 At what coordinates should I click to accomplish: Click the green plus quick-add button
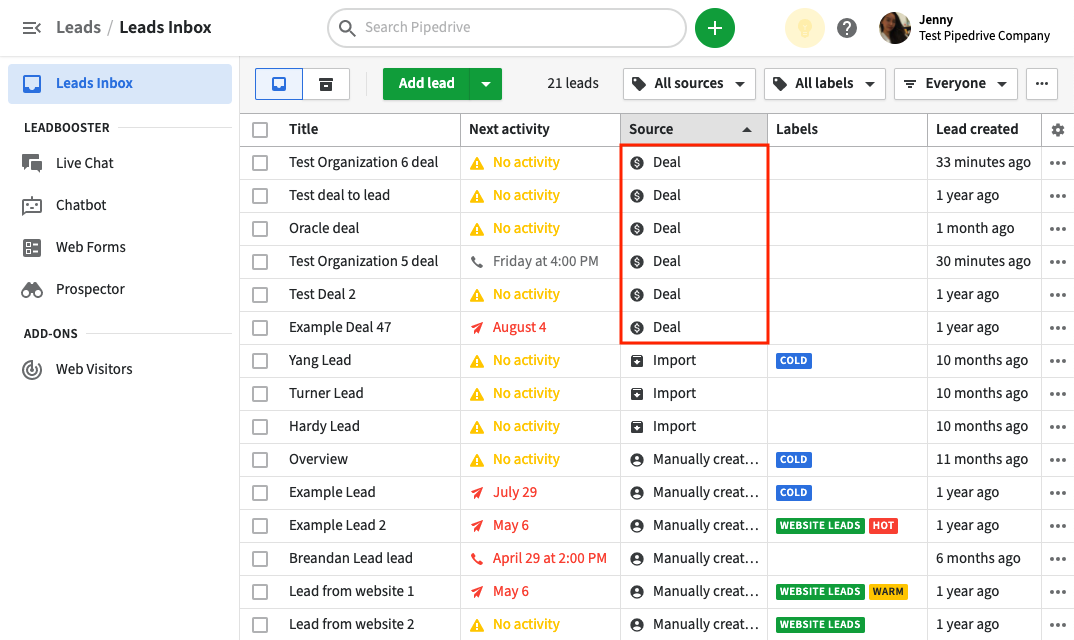(x=714, y=28)
